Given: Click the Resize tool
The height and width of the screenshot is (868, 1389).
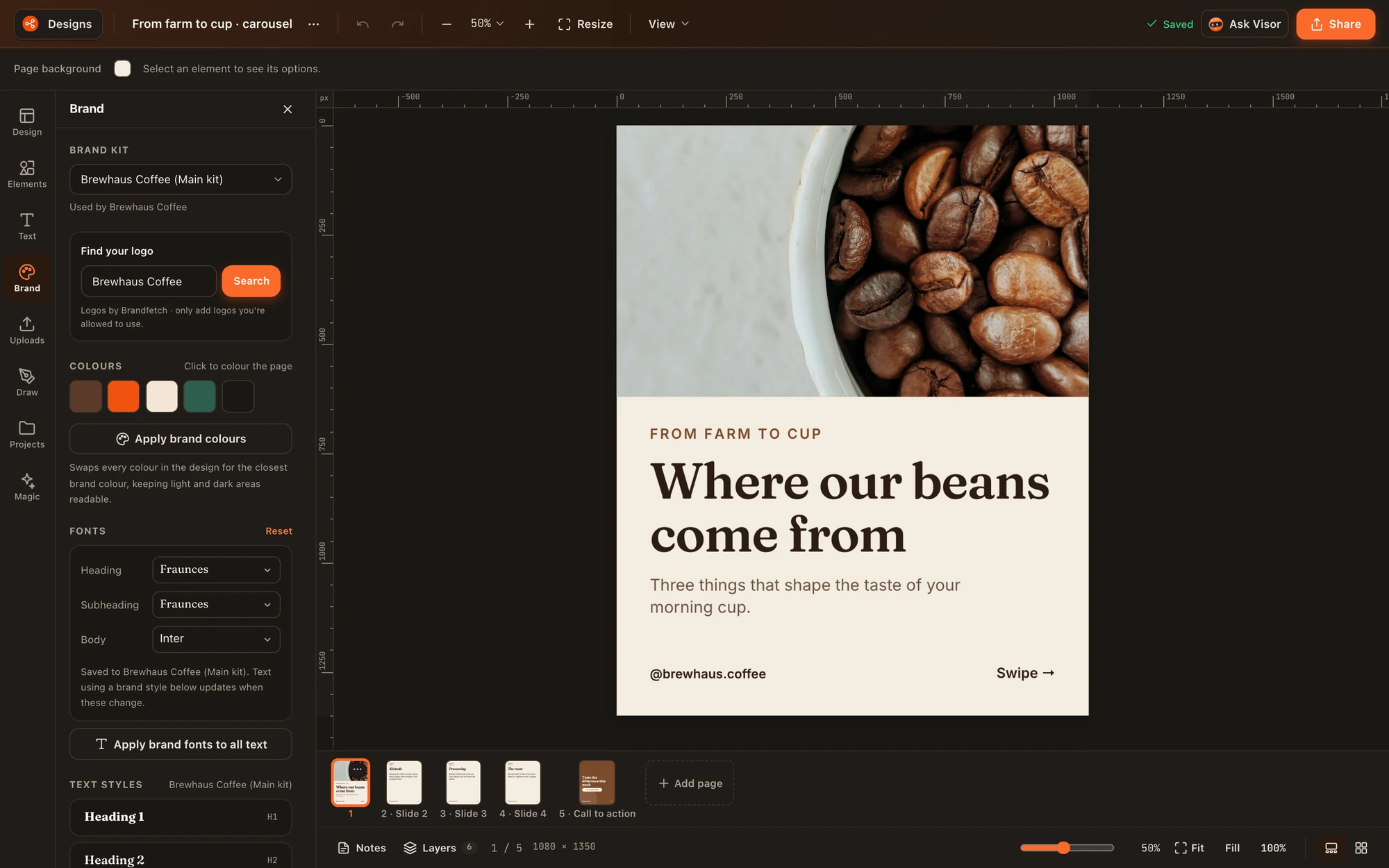Looking at the screenshot, I should (x=585, y=24).
